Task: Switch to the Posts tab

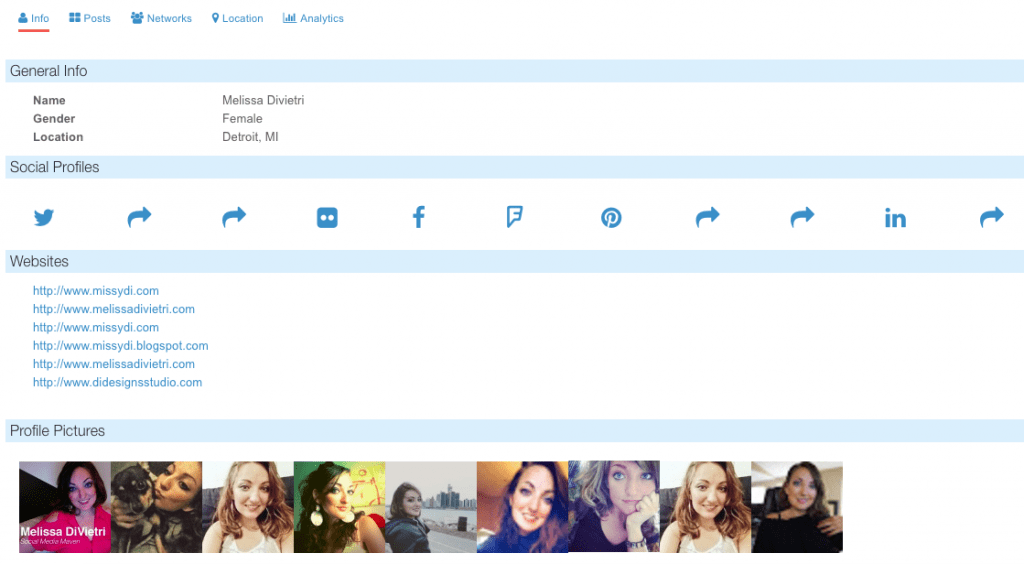Action: point(90,18)
